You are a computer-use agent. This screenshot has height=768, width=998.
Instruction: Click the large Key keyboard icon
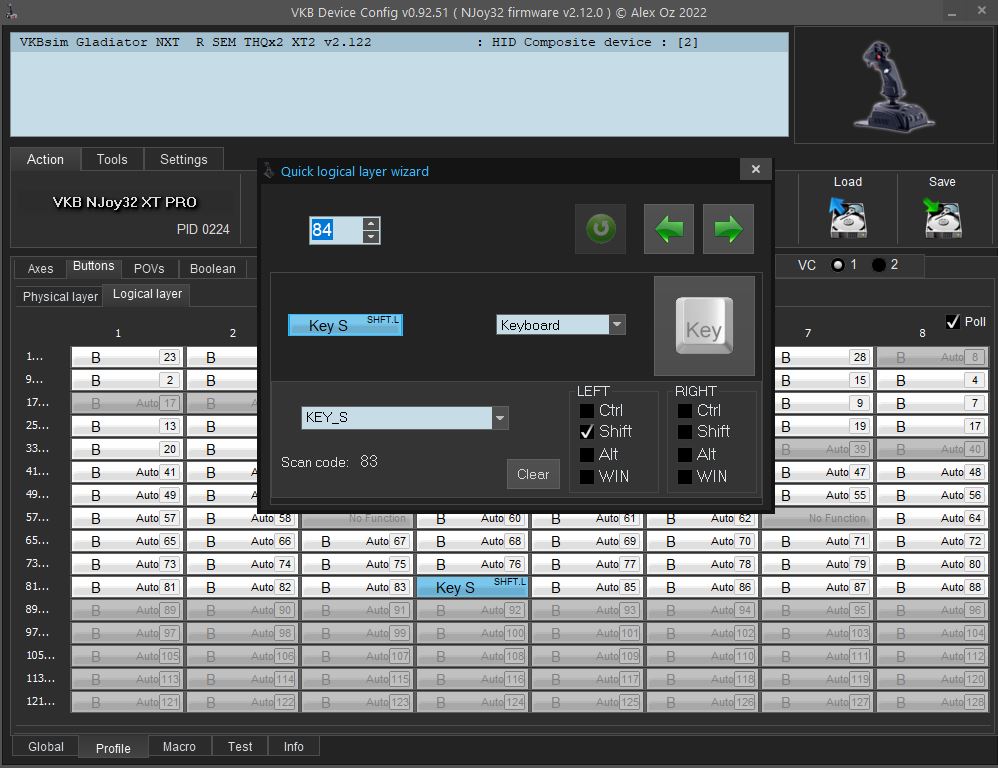(x=704, y=326)
